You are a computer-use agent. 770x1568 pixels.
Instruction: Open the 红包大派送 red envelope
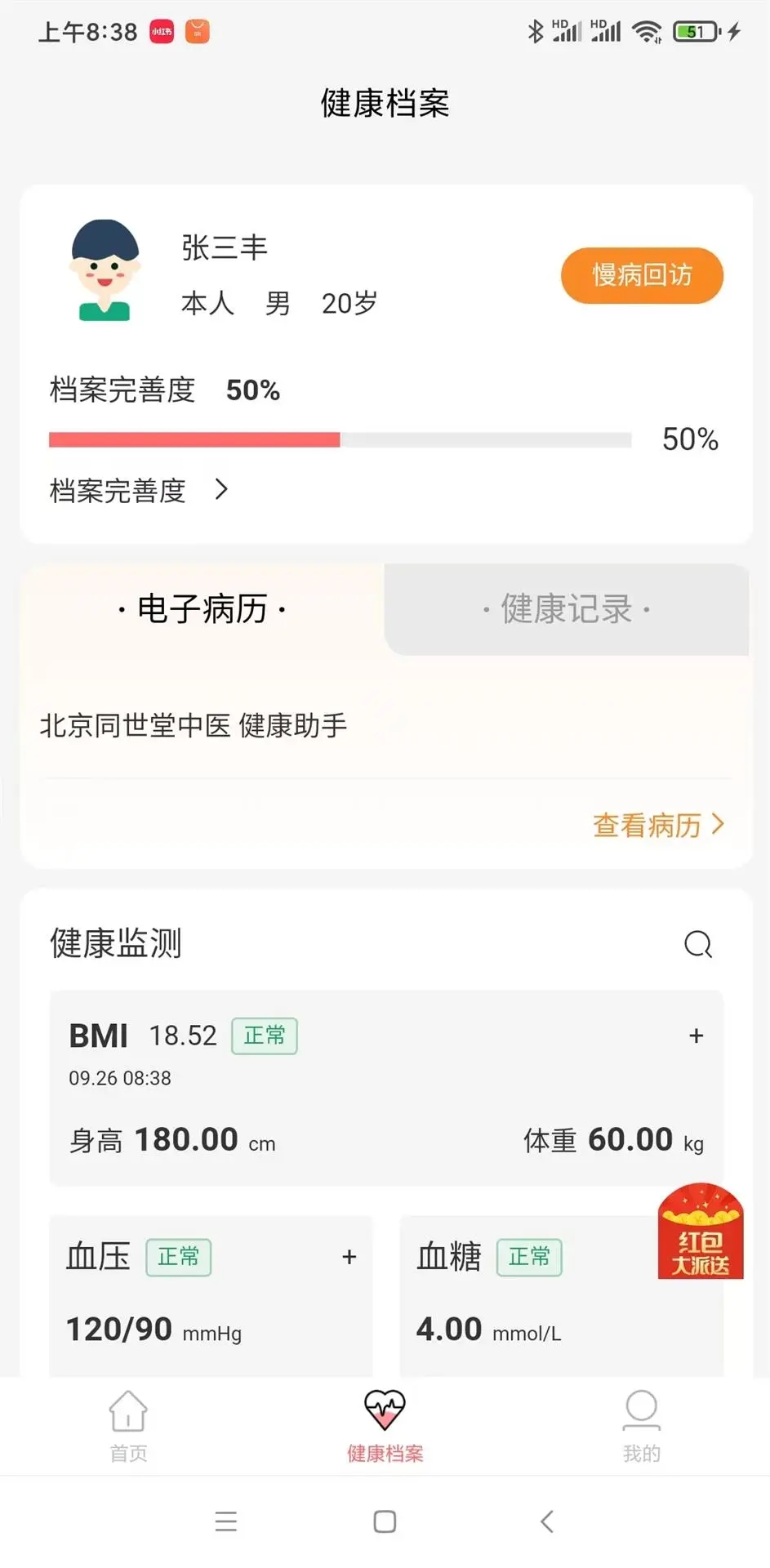point(701,1232)
